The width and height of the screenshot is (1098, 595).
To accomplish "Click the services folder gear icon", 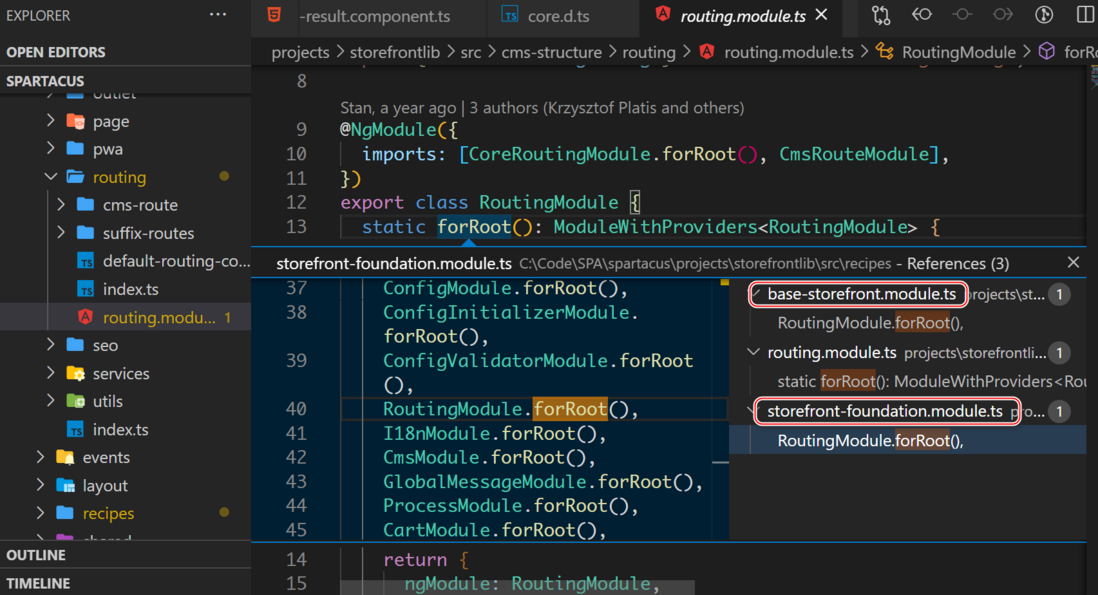I will point(76,373).
